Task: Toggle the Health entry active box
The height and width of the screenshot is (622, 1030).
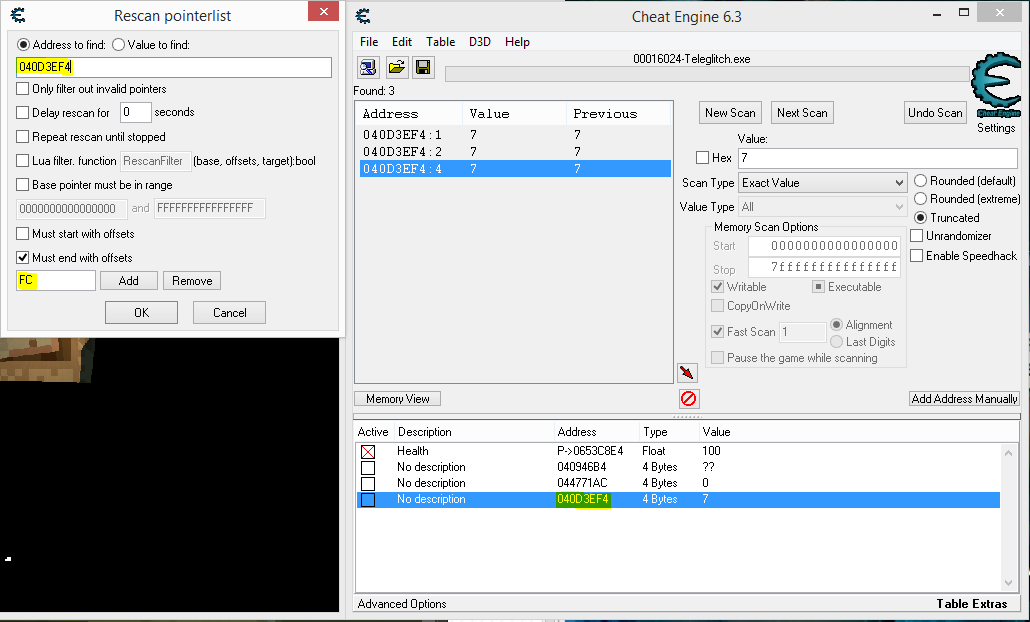Action: [368, 451]
